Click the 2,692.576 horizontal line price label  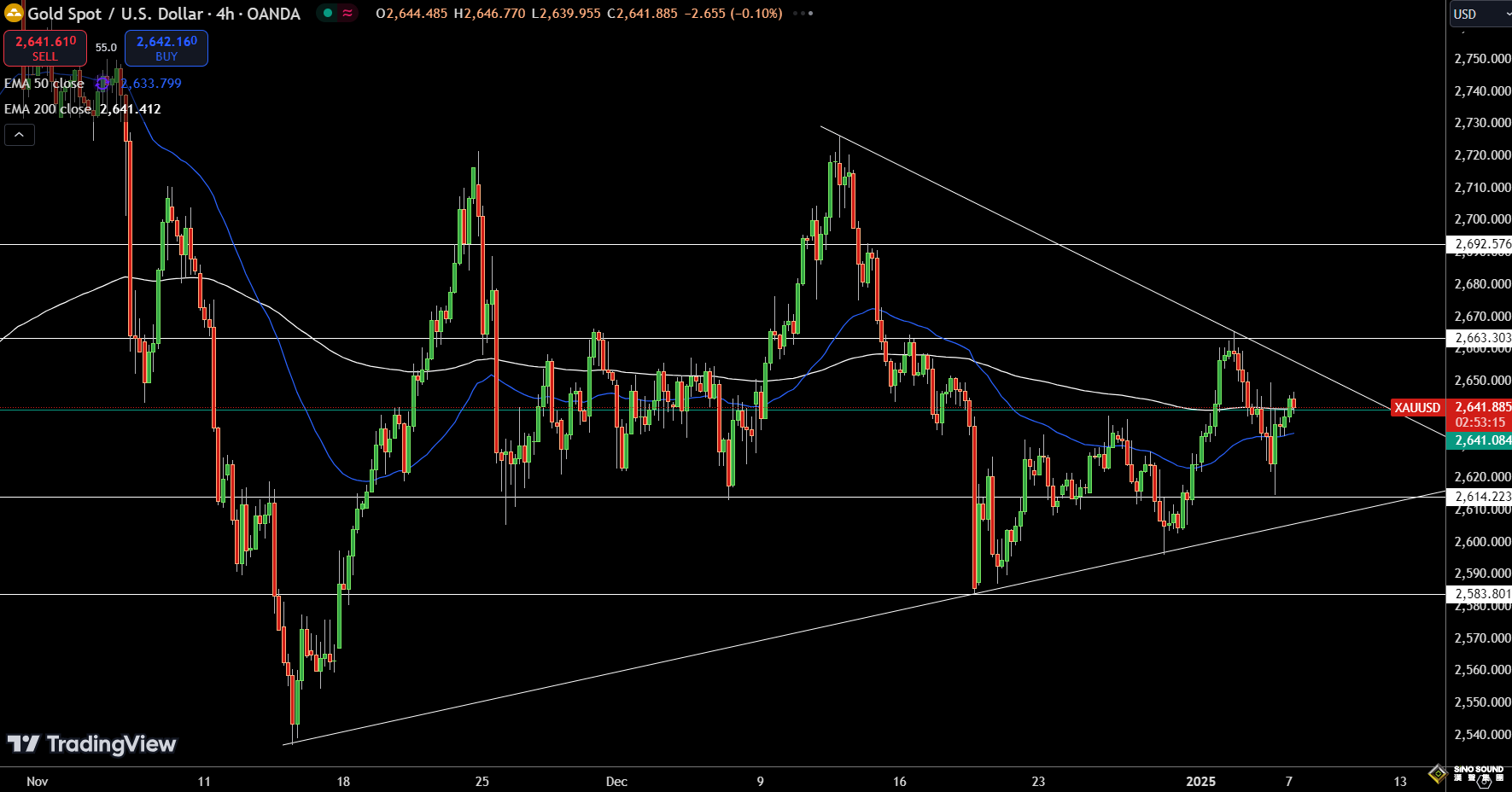point(1481,244)
